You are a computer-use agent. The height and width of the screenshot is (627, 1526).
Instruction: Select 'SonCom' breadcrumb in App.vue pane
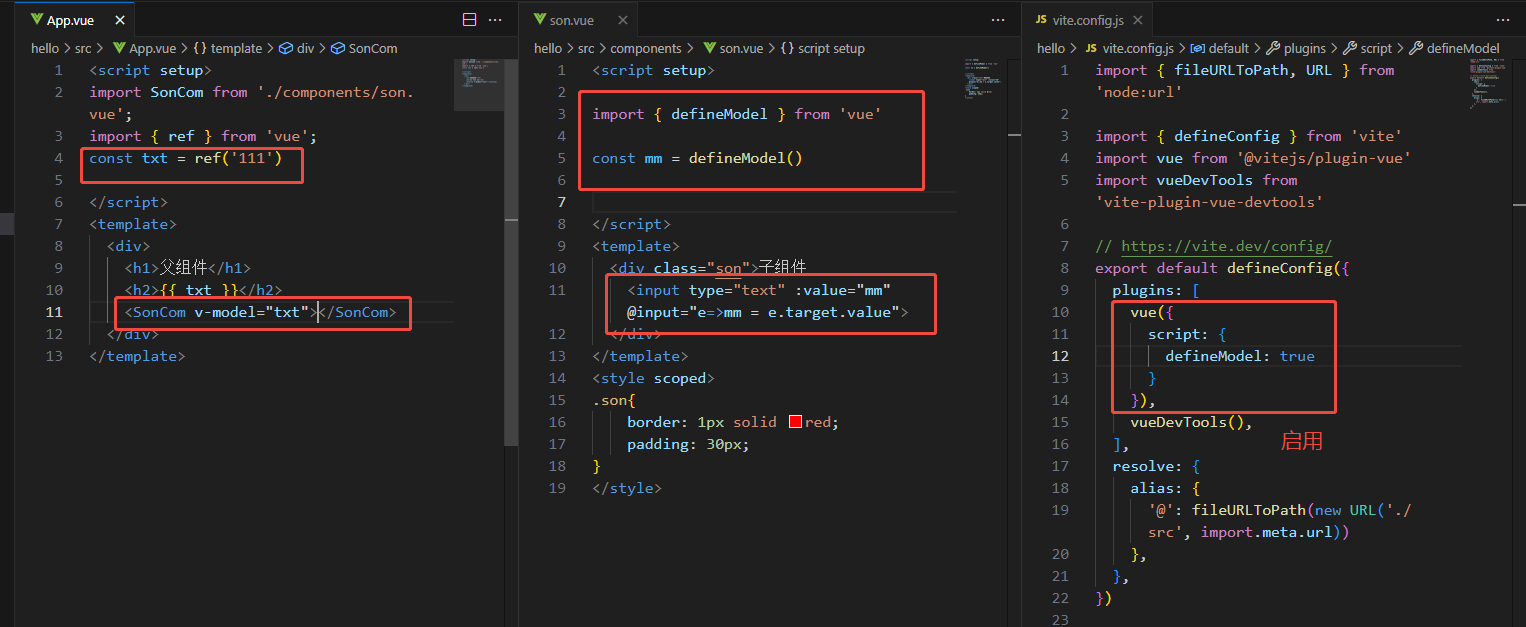coord(364,48)
